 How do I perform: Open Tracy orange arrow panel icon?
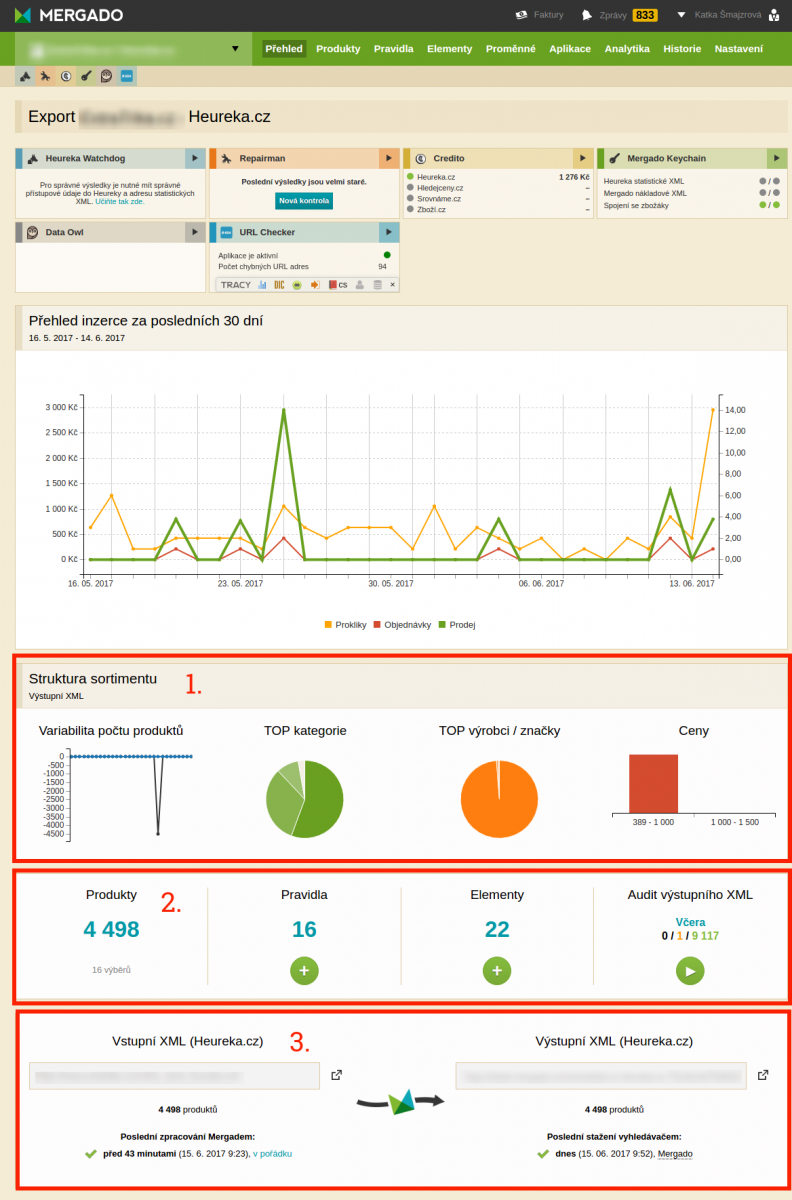point(314,285)
